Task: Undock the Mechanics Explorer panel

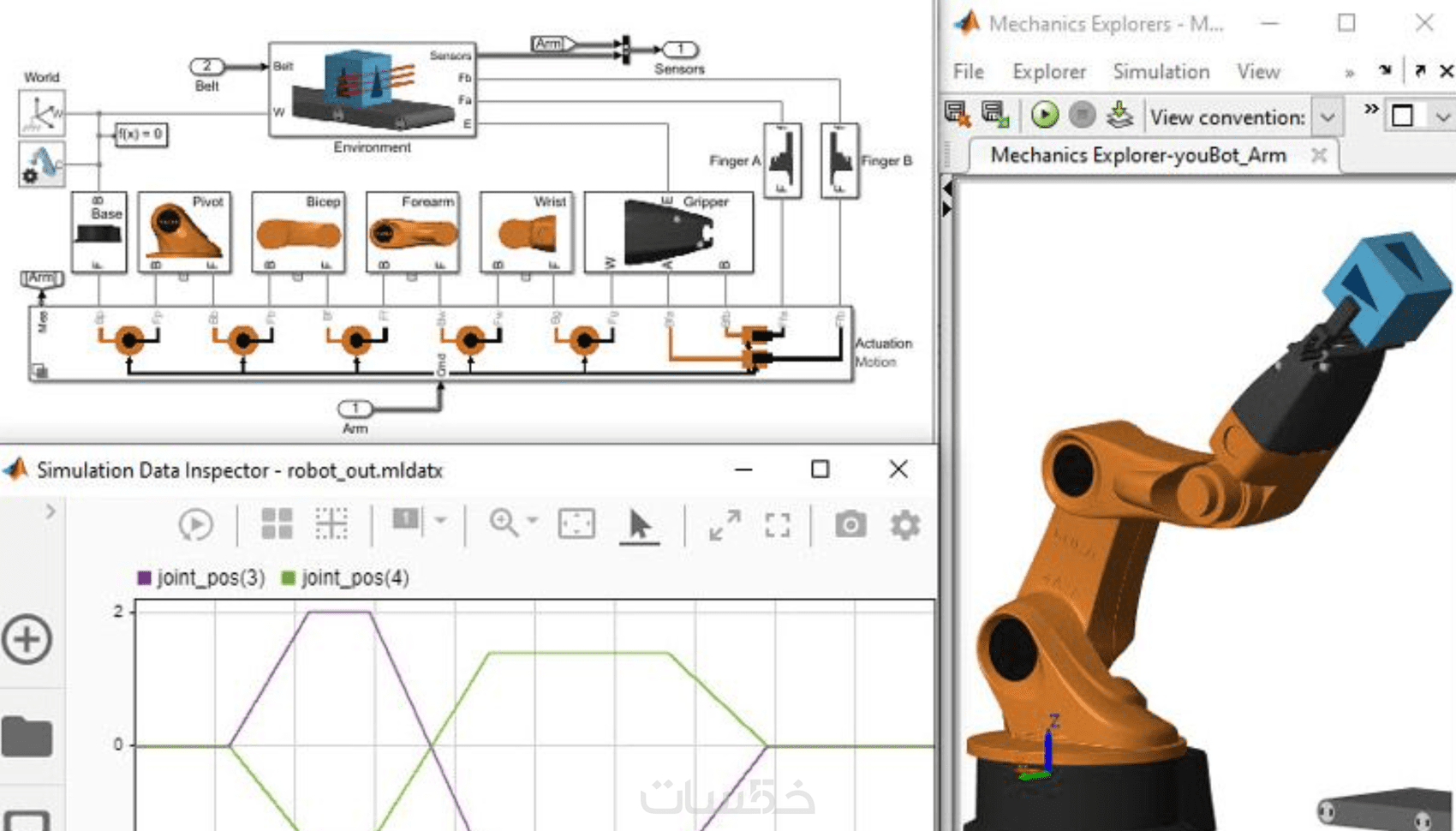Action: coord(1420,71)
